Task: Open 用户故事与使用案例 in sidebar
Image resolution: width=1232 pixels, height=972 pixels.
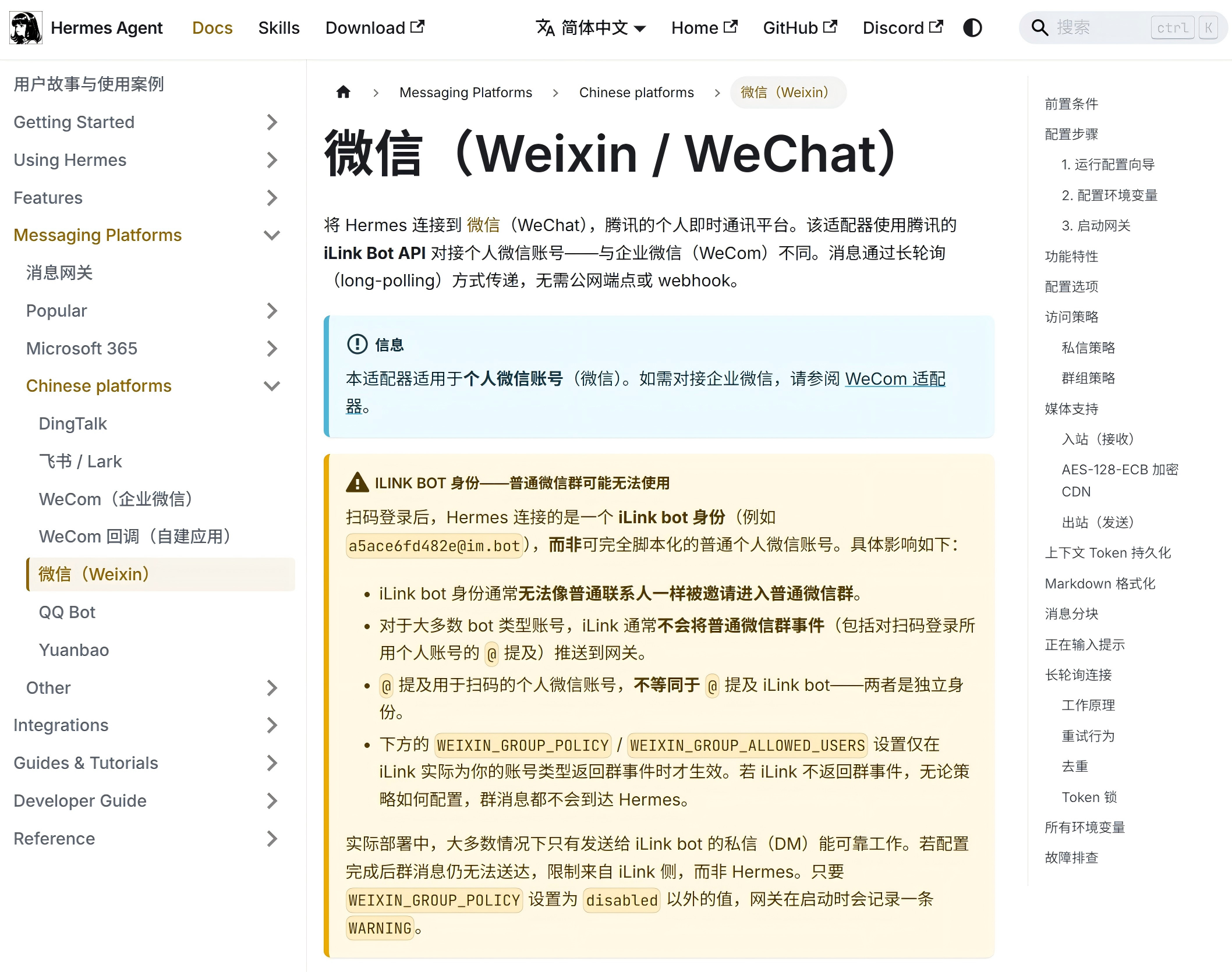Action: pyautogui.click(x=88, y=84)
